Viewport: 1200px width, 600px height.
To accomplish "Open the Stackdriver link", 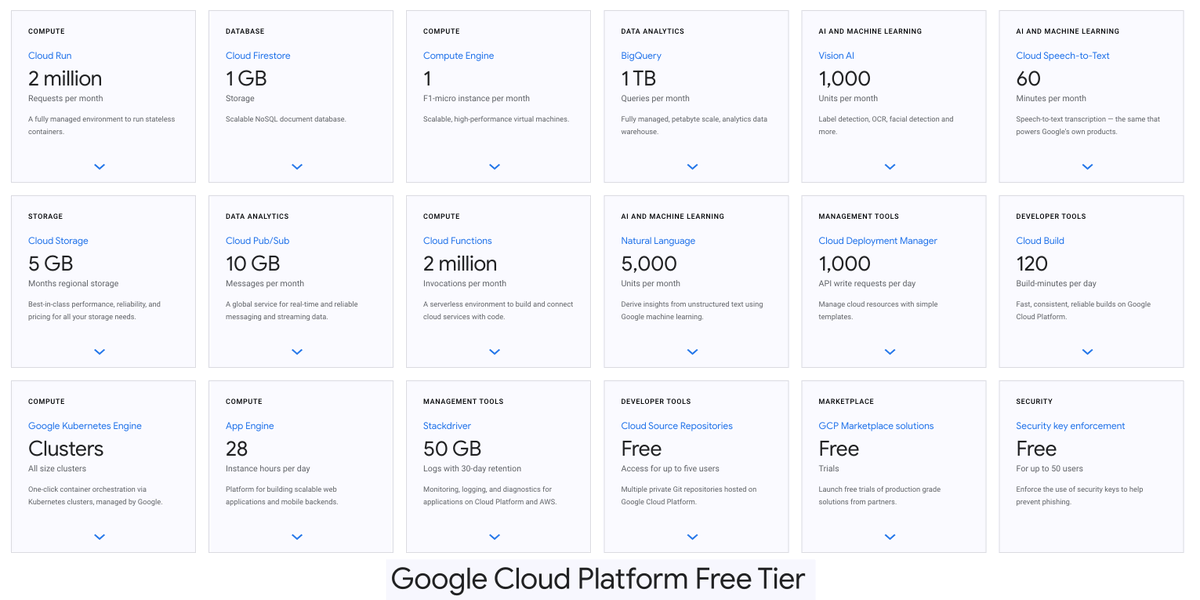I will (x=447, y=426).
